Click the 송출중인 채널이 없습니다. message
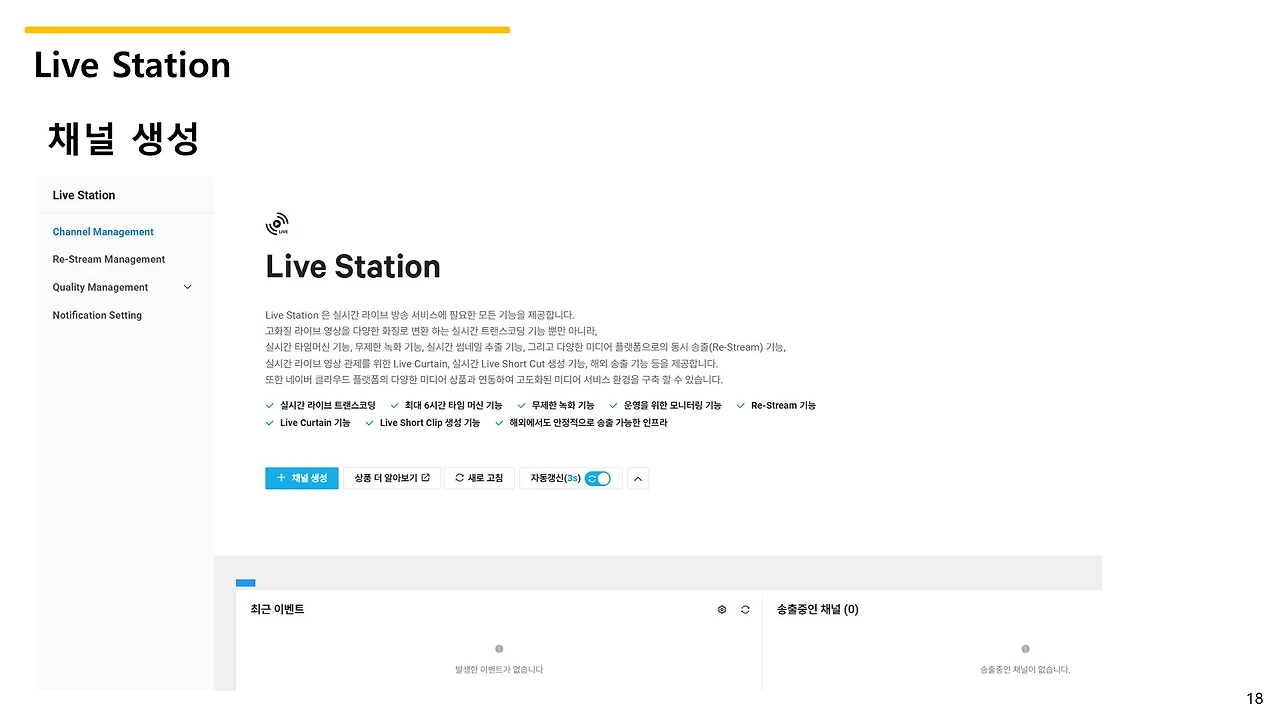 click(x=1025, y=670)
